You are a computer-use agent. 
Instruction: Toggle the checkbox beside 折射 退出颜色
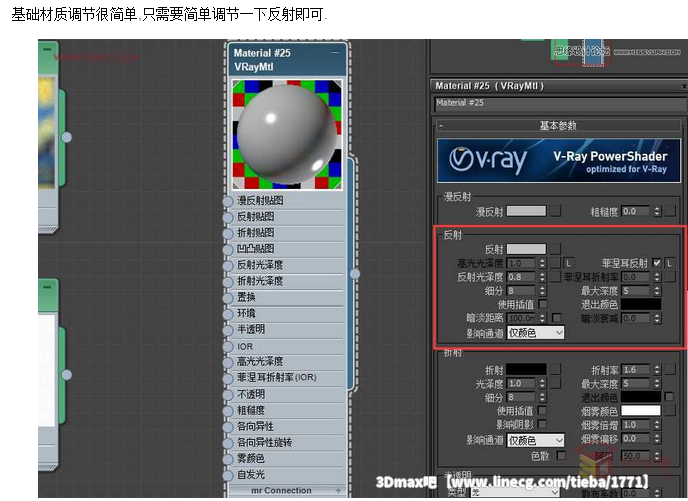669,397
